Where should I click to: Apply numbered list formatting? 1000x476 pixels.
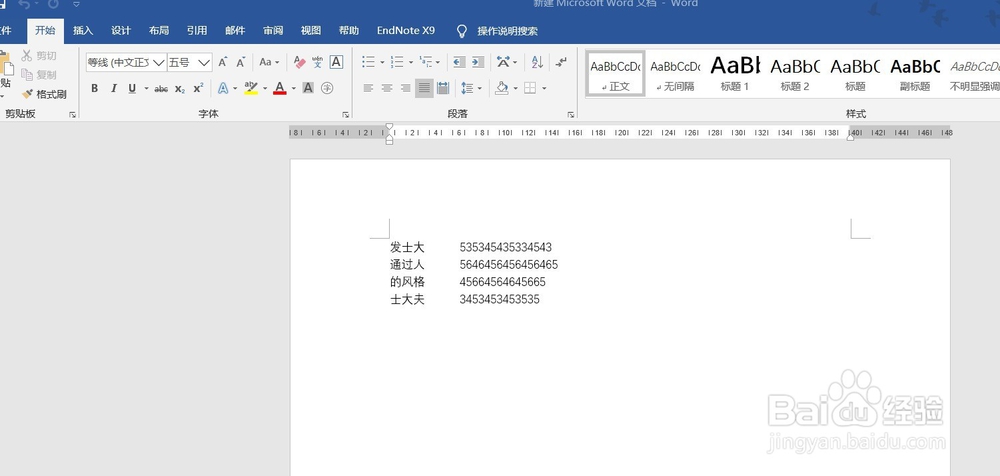pos(397,62)
